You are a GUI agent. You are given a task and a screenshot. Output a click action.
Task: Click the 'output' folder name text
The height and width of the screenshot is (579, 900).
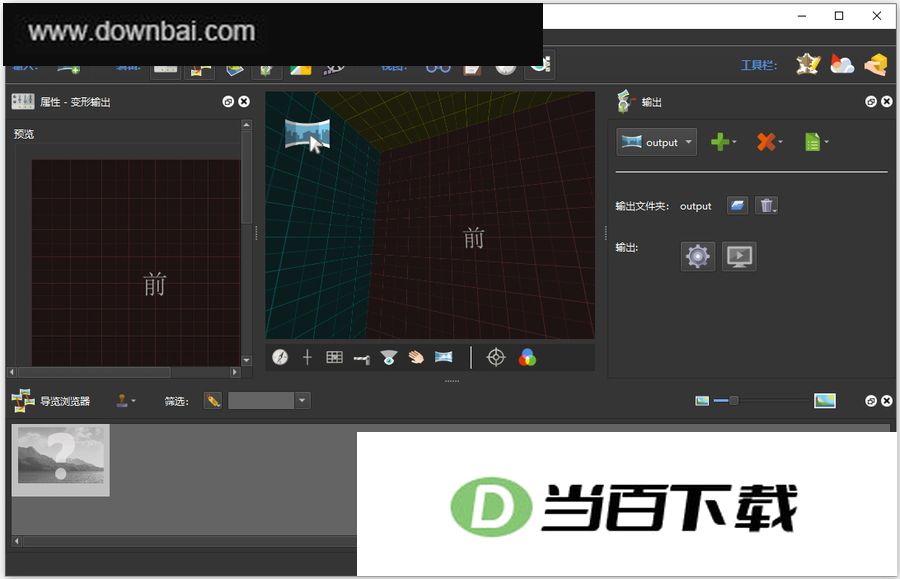click(x=696, y=206)
